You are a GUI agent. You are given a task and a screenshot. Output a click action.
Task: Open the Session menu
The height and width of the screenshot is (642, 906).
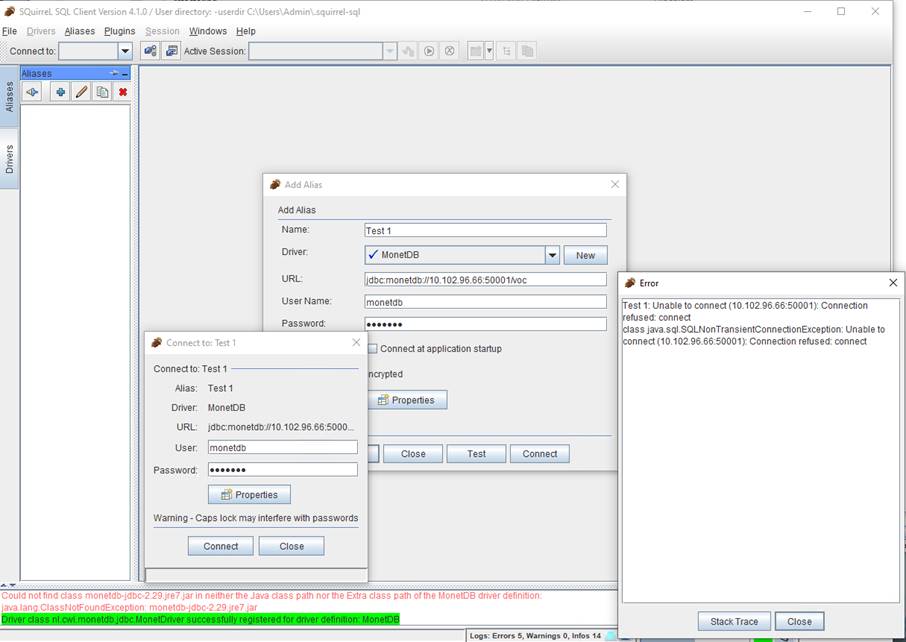162,31
